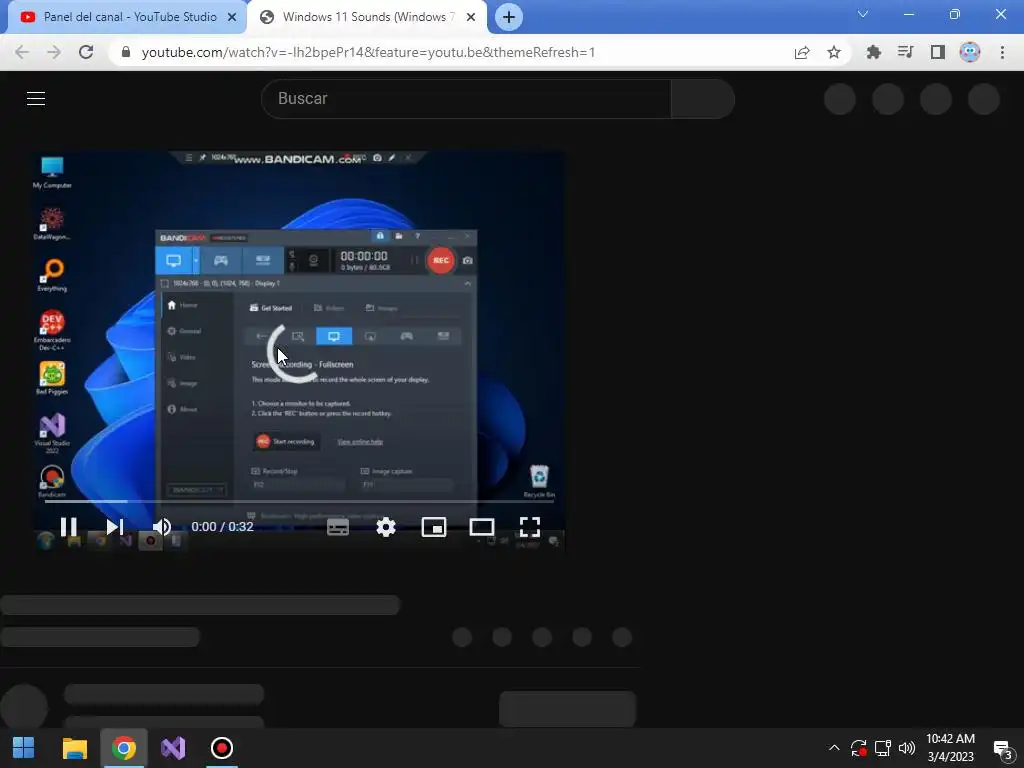Close the Panel del canal tab
1024x768 pixels.
tap(232, 18)
